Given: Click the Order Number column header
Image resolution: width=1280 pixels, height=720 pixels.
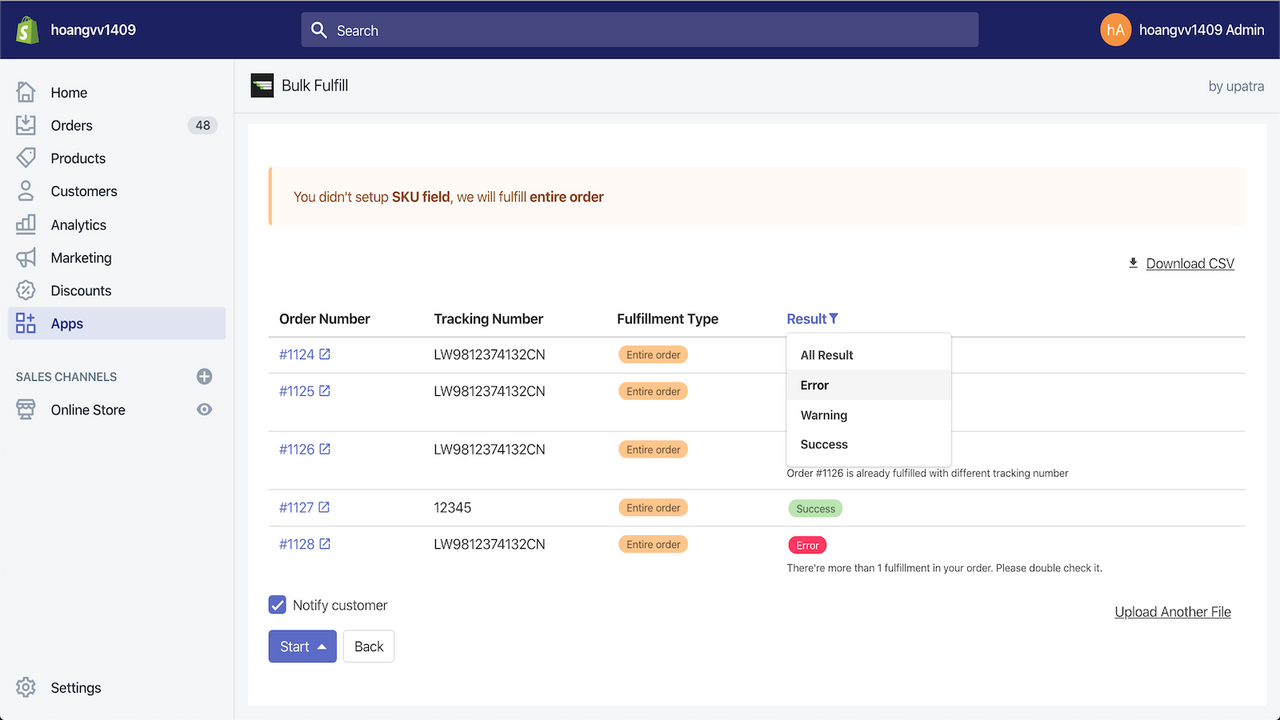Looking at the screenshot, I should click(x=325, y=319).
